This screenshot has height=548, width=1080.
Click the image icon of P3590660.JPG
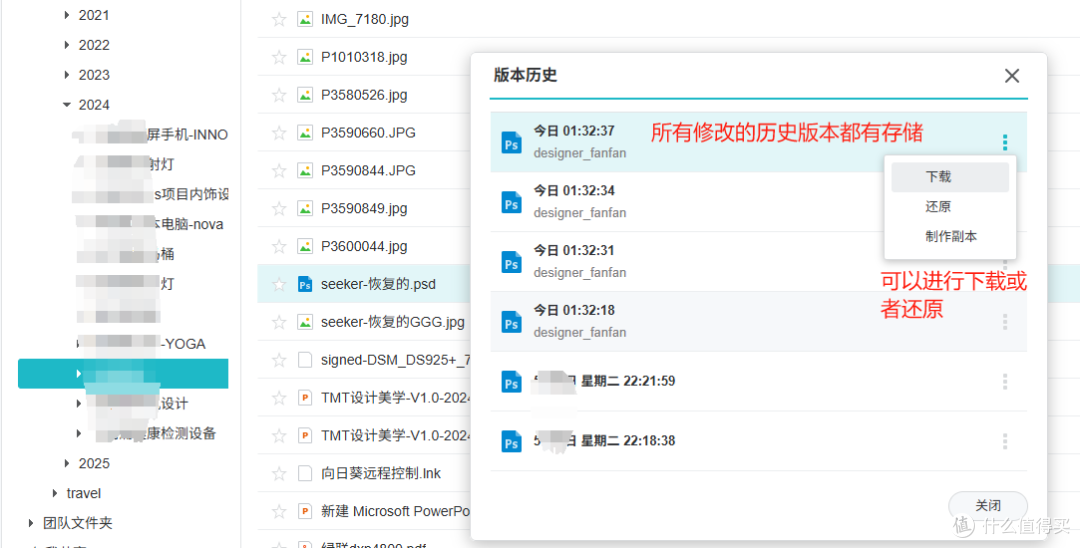pos(304,133)
